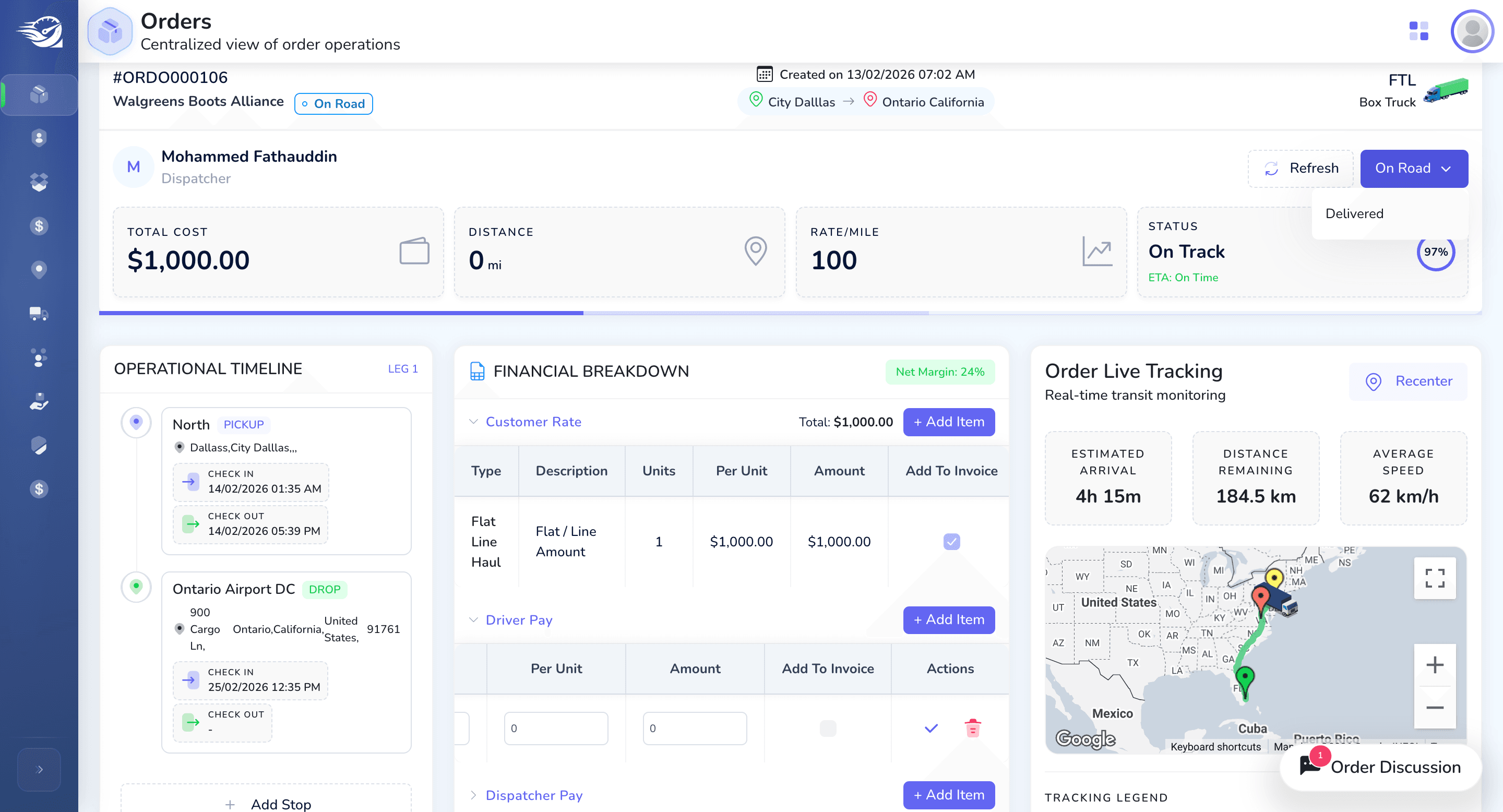The image size is (1503, 812).
Task: Open the Orders box icon in sidebar
Action: (39, 94)
